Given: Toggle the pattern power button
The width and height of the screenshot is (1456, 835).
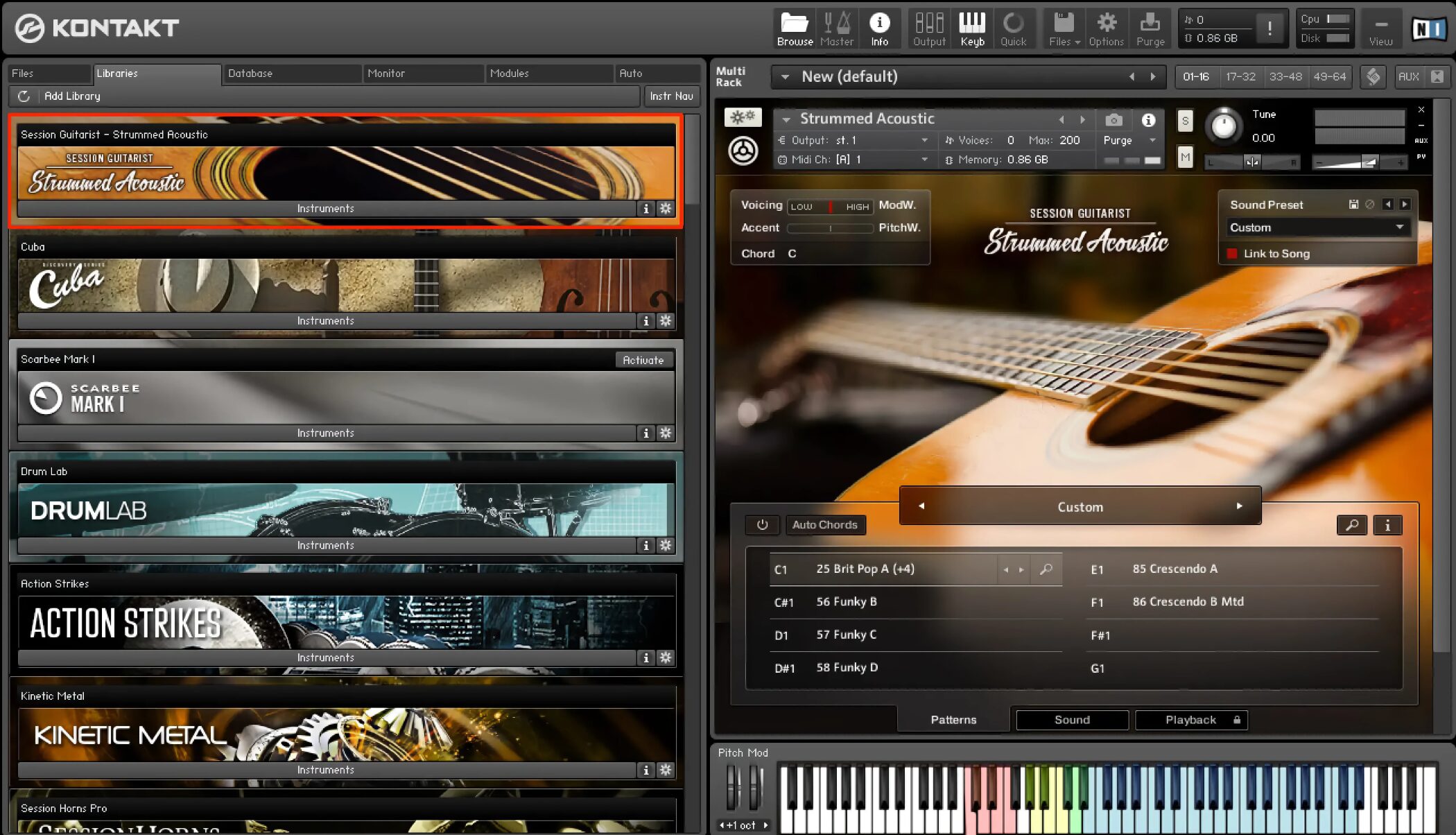Looking at the screenshot, I should coord(762,525).
